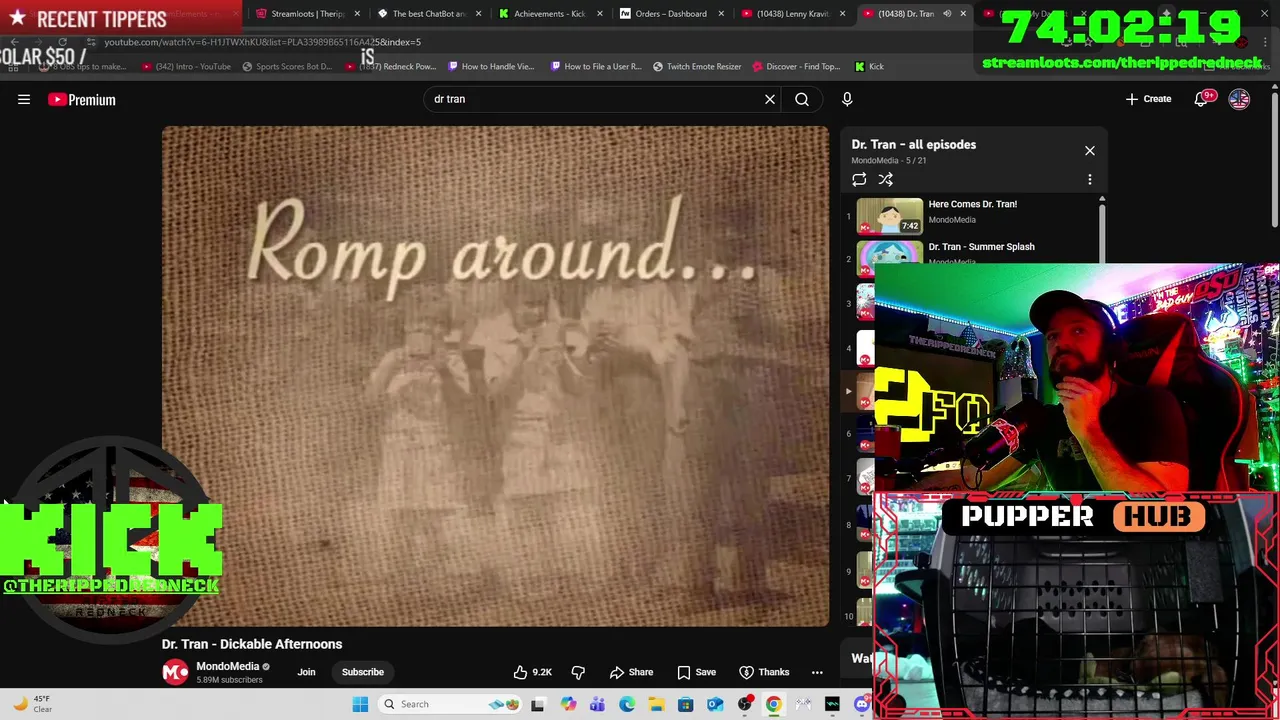Run search with the magnifier button

tap(802, 99)
